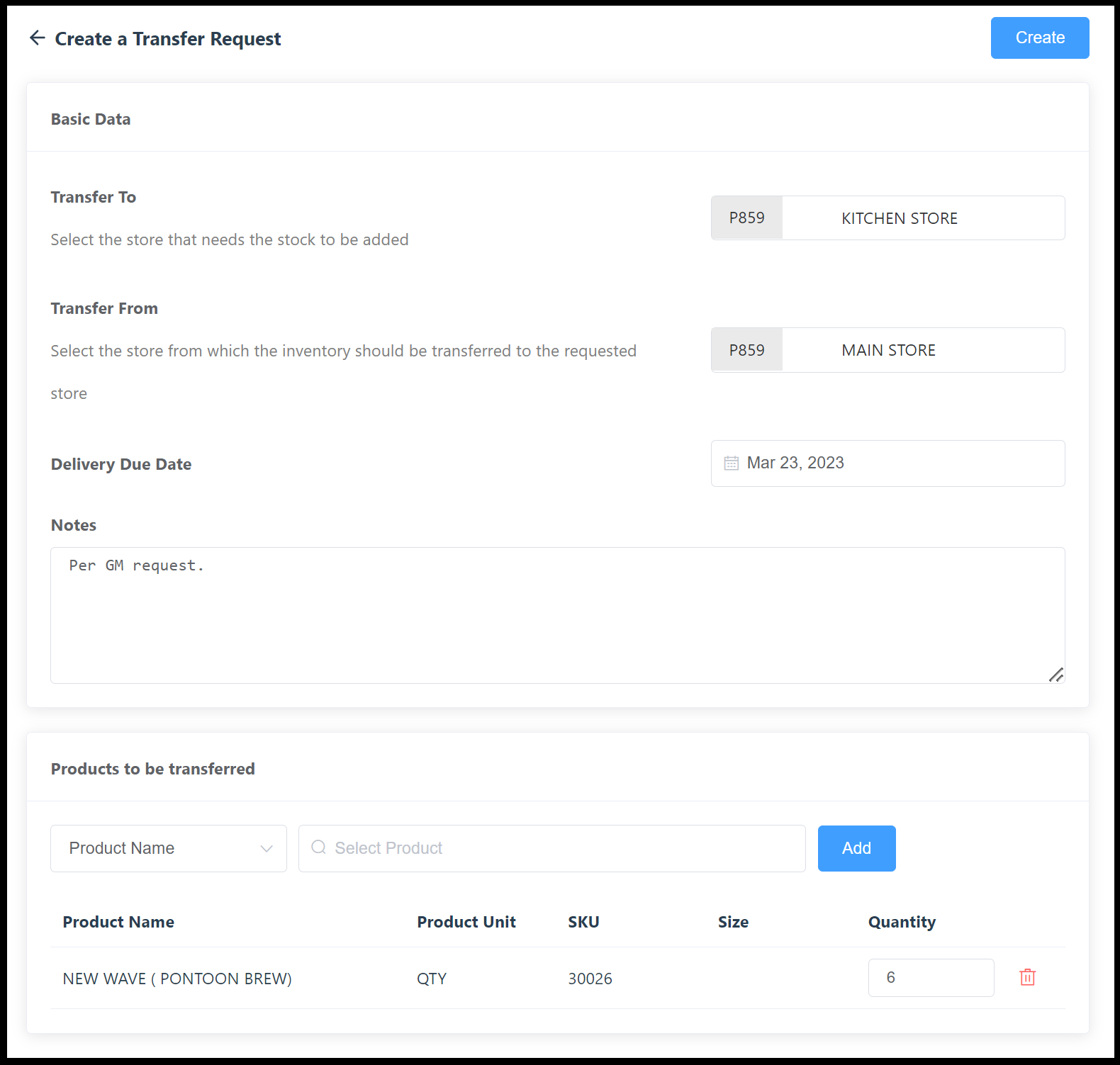
Task: Click the Size column header
Action: coord(732,922)
